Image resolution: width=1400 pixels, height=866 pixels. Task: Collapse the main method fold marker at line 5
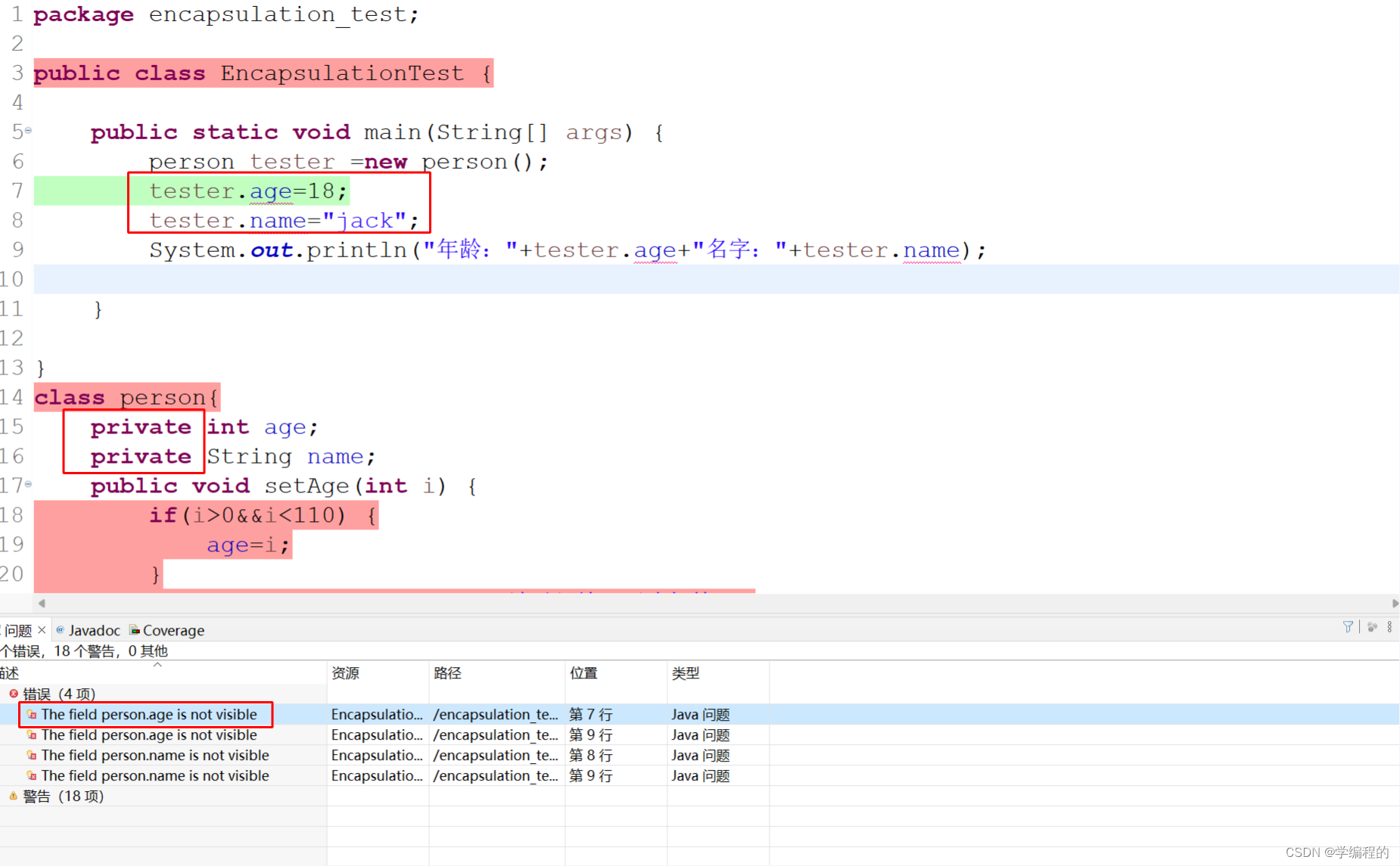click(28, 130)
